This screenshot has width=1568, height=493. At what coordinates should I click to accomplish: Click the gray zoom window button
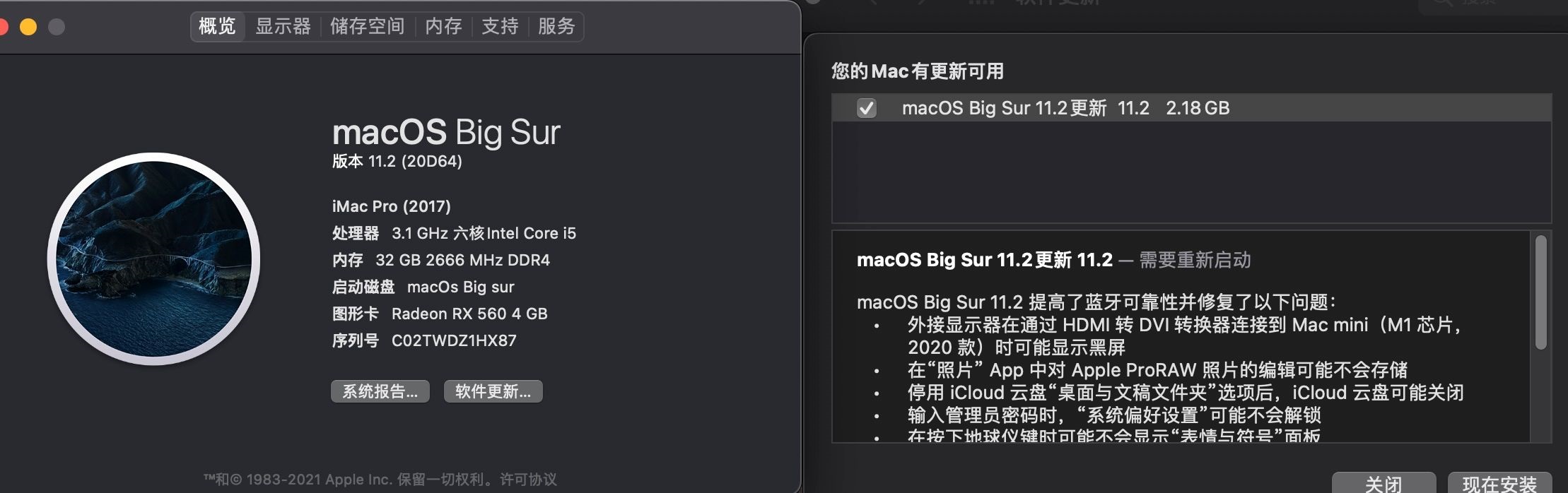click(57, 27)
